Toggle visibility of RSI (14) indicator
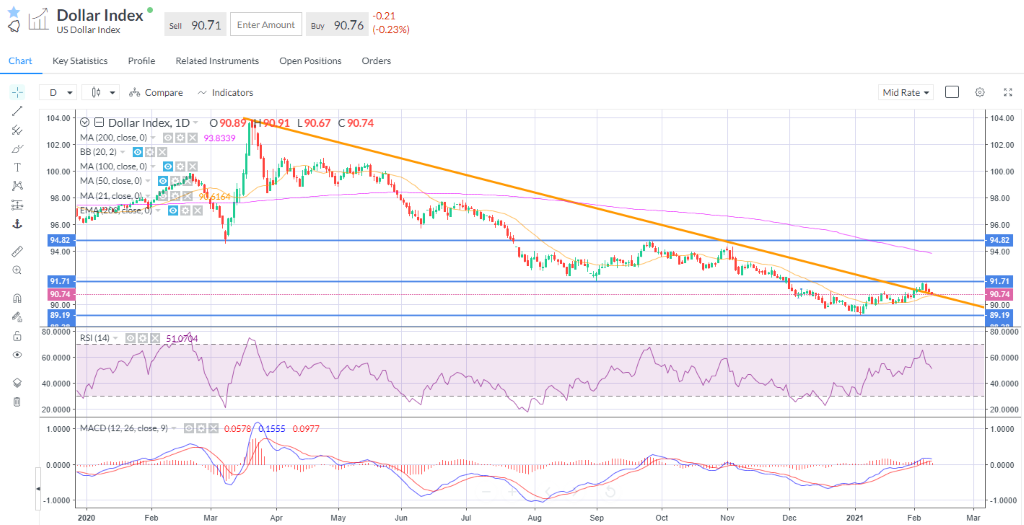 click(x=130, y=338)
